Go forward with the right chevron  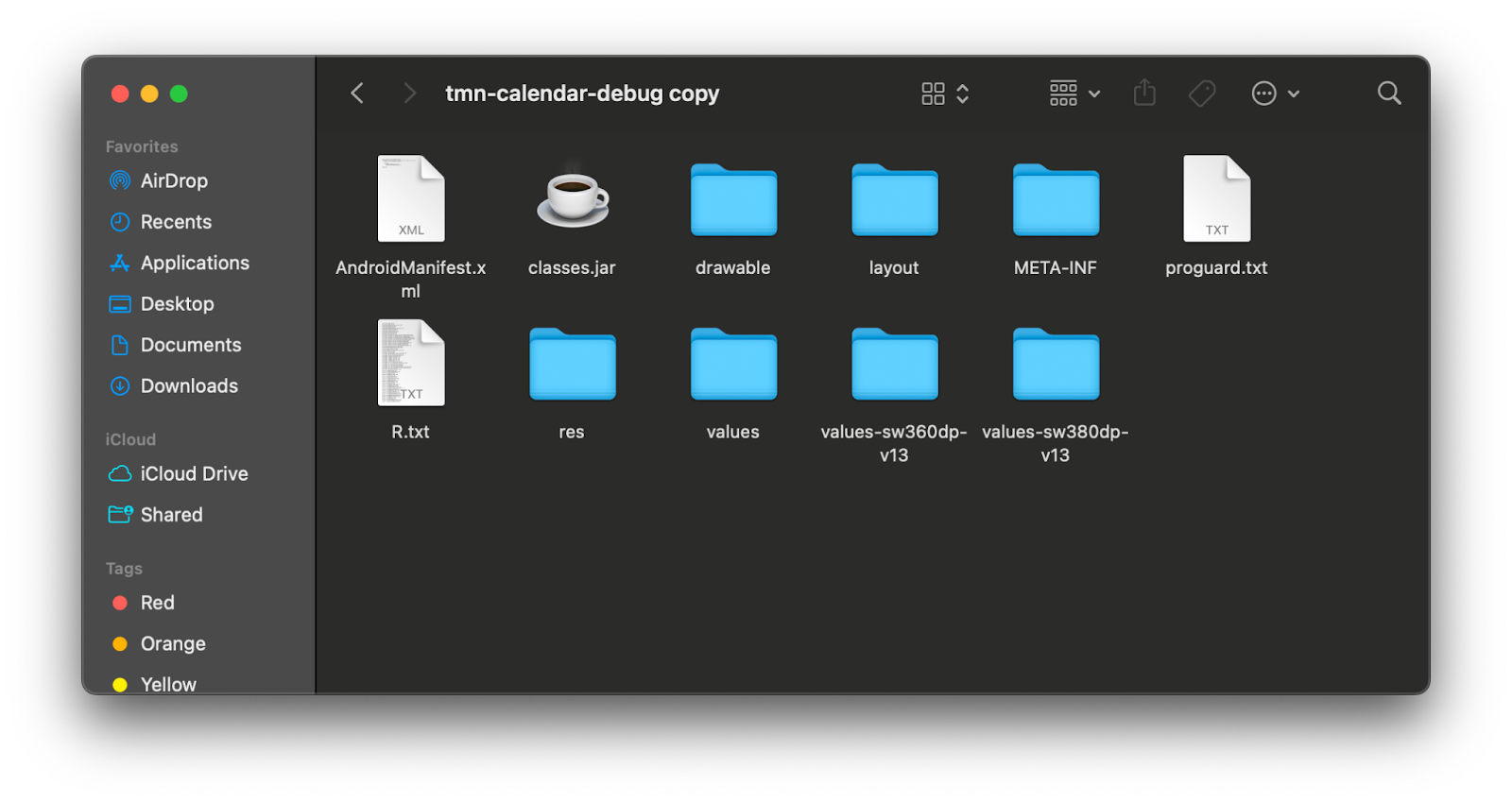point(409,93)
